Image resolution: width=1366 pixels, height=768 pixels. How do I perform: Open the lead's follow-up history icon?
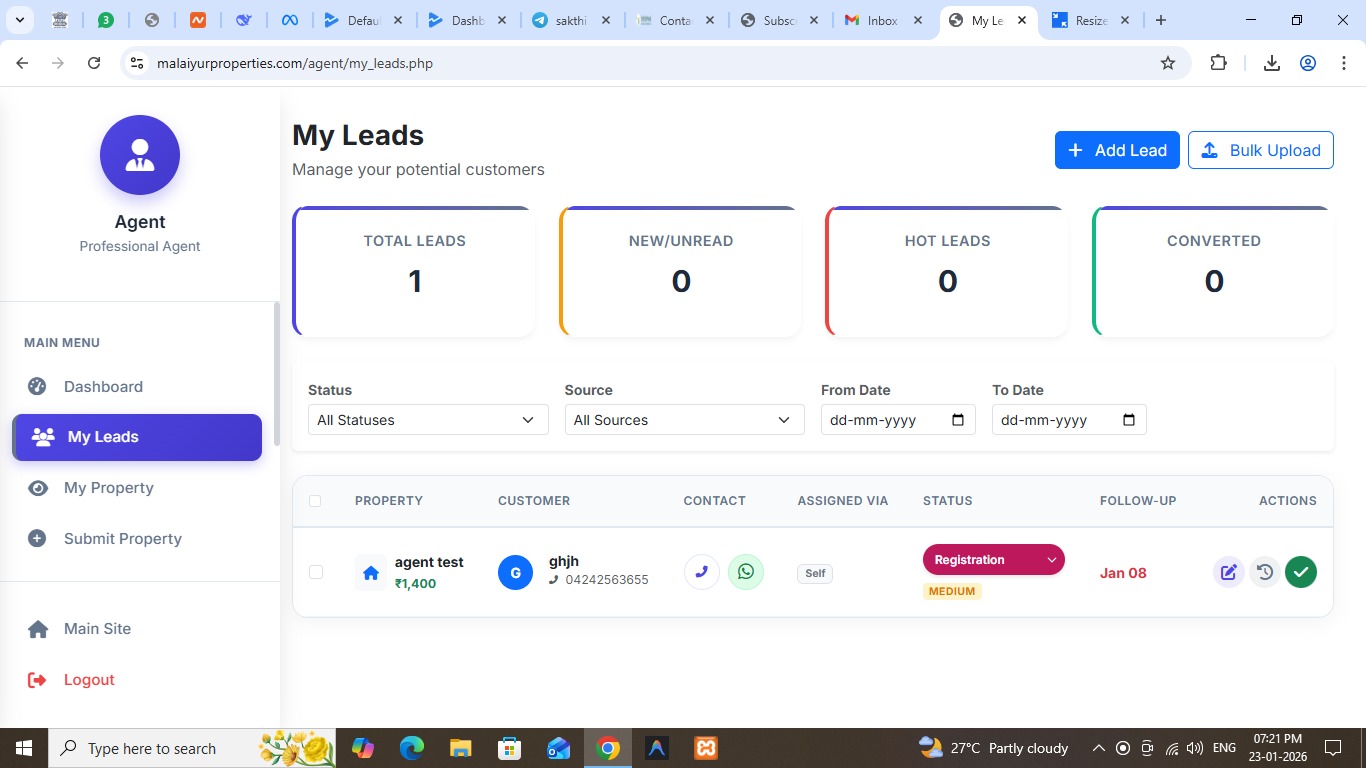(x=1265, y=572)
